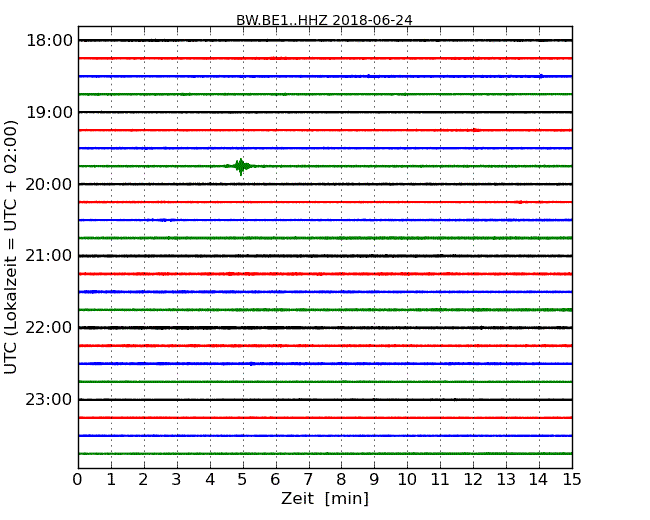Viewport: 650px width, 520px height.
Task: Click x-axis tick label 7
Action: (x=308, y=479)
